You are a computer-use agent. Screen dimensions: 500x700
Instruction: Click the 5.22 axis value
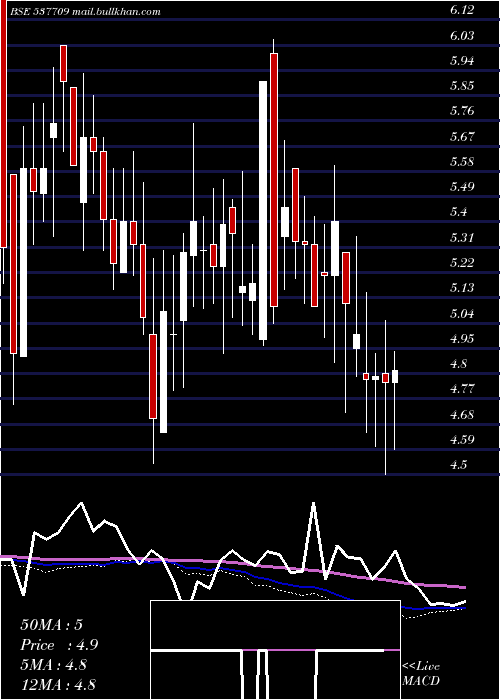click(x=462, y=263)
